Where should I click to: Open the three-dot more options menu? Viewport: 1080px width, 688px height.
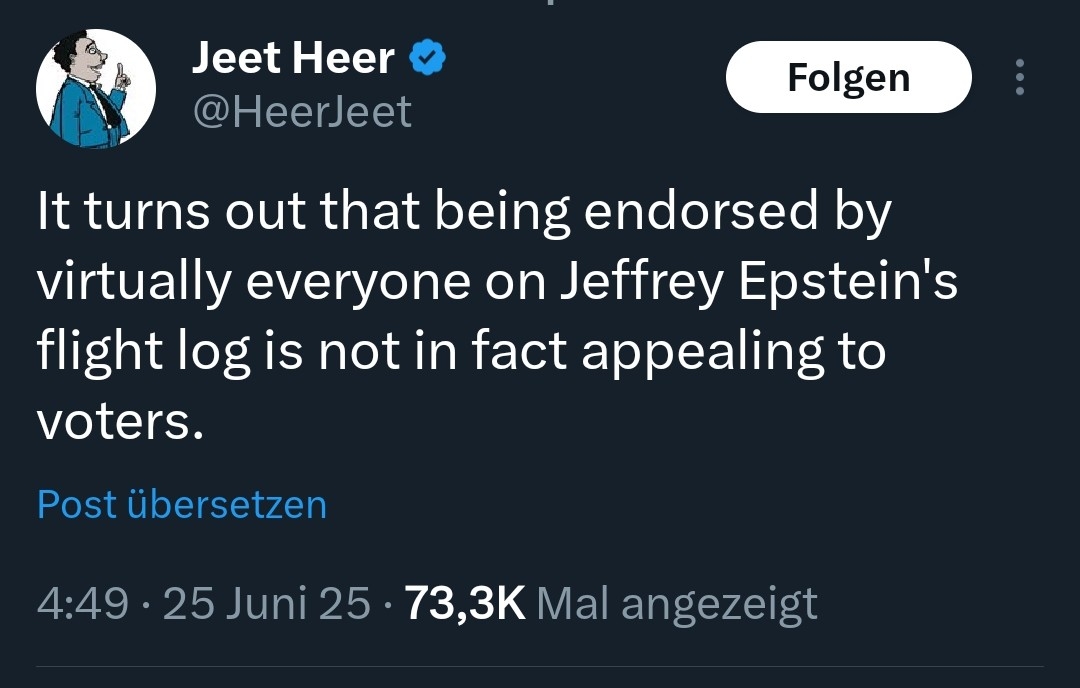(x=1019, y=77)
